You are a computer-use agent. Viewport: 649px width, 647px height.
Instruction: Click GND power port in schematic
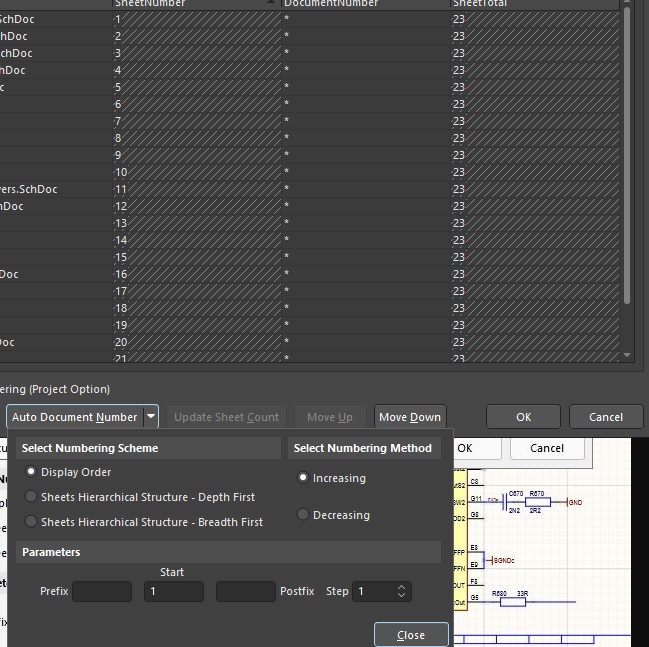coord(574,503)
